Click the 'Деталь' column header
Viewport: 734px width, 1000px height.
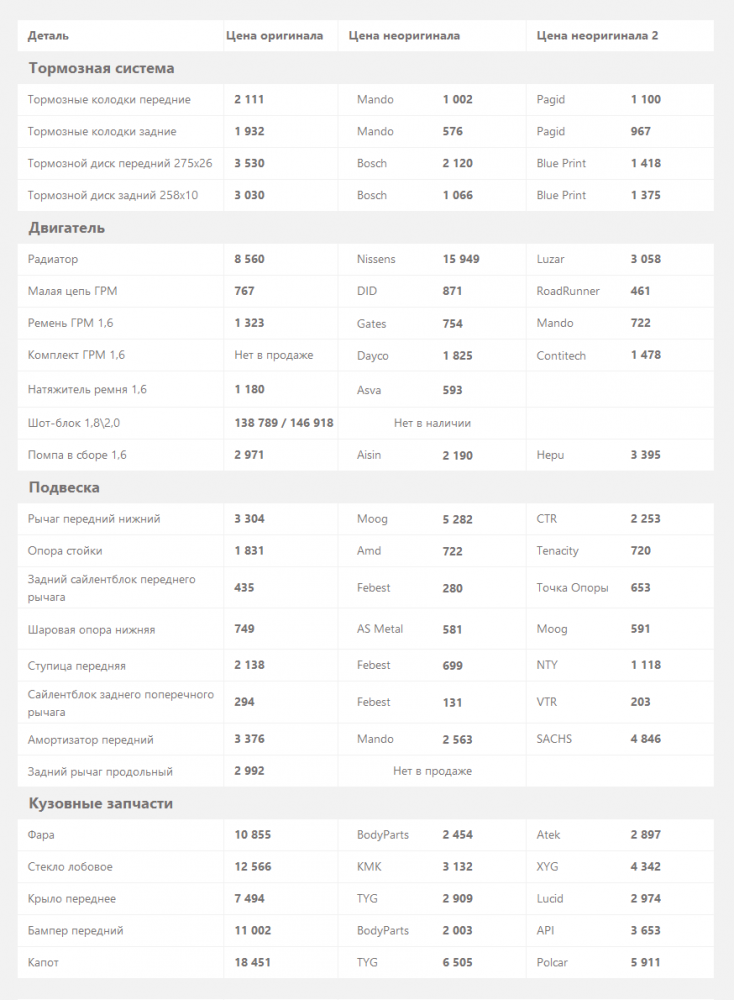point(48,36)
